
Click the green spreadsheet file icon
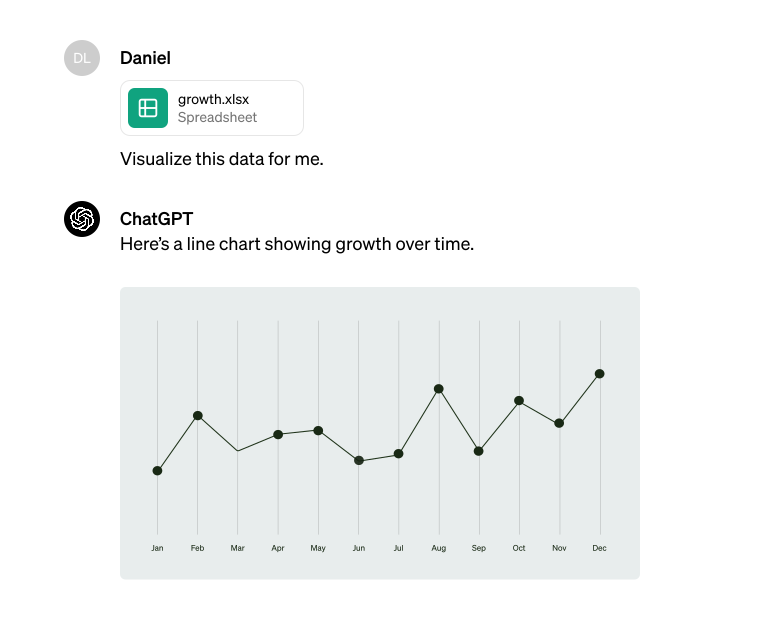148,108
